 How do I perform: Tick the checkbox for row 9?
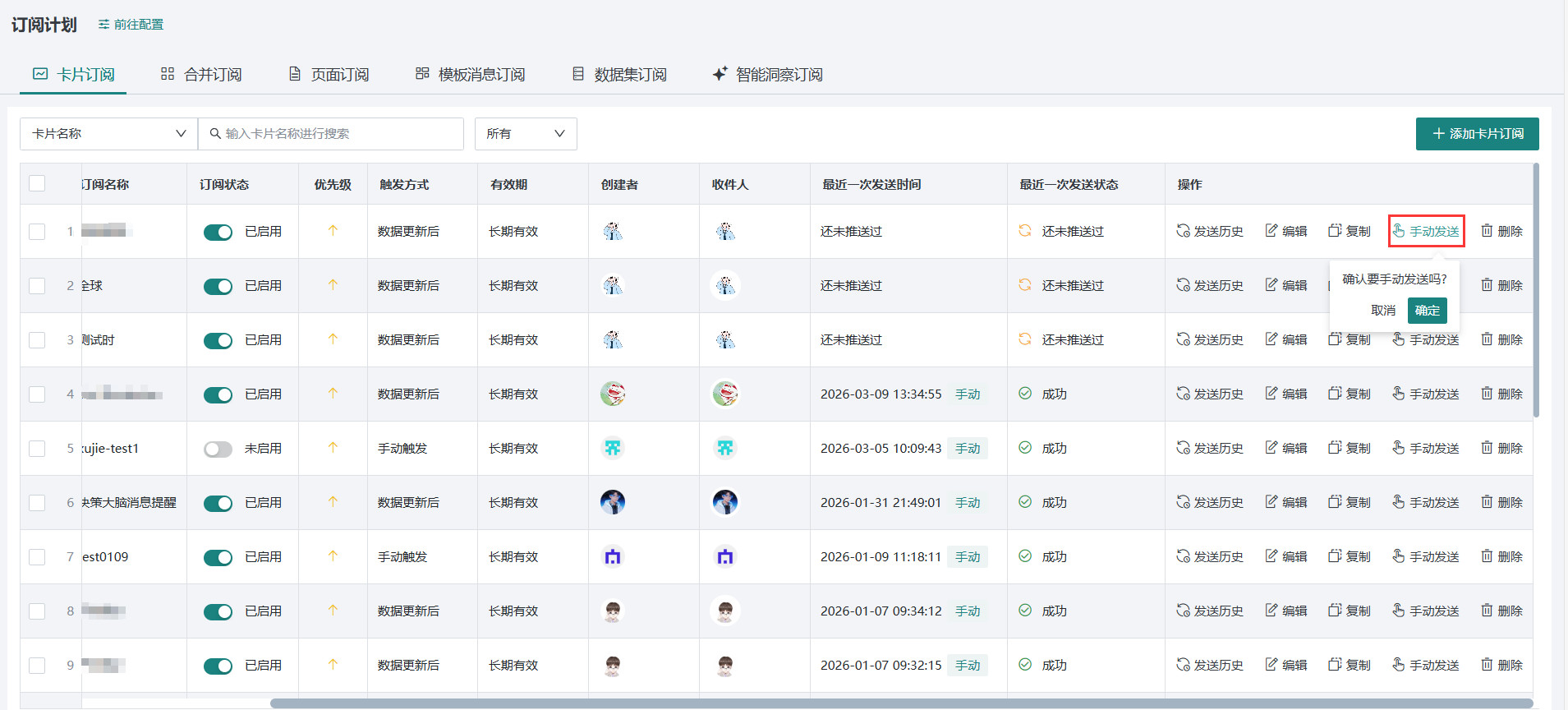pos(37,665)
